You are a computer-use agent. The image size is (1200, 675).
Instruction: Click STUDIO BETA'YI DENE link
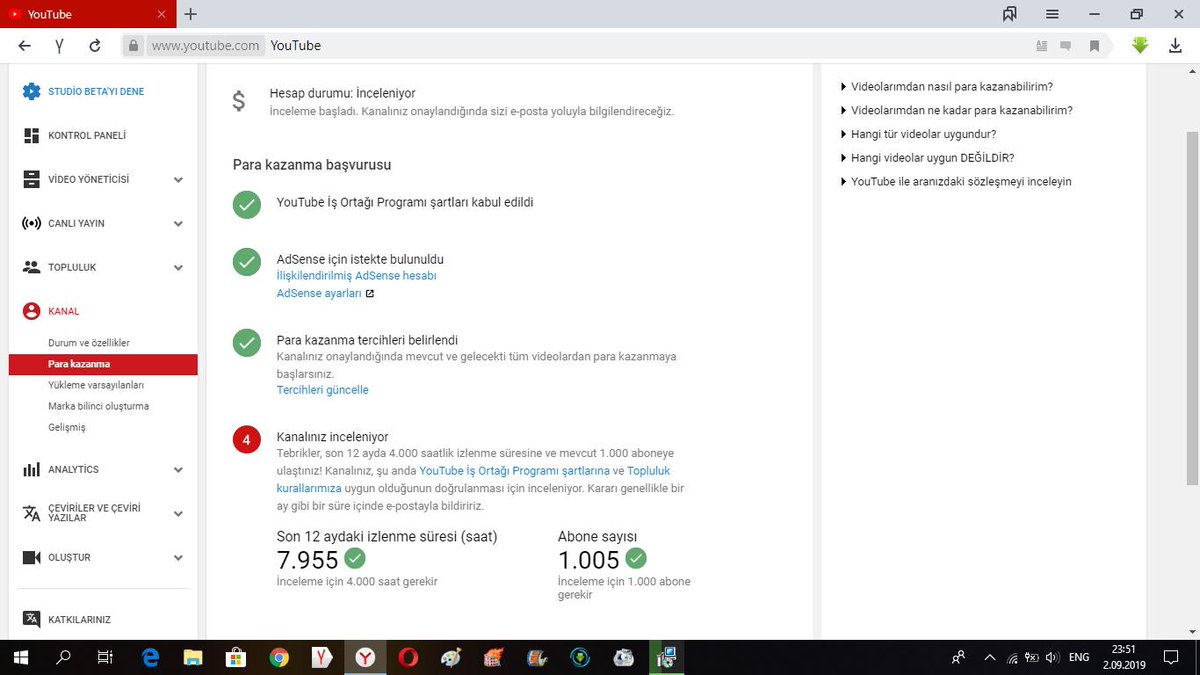pos(96,91)
